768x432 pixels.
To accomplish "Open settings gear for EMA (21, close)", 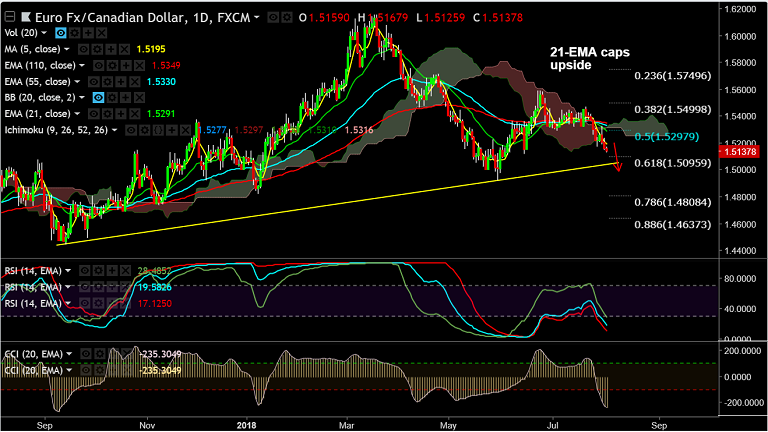I will point(107,114).
